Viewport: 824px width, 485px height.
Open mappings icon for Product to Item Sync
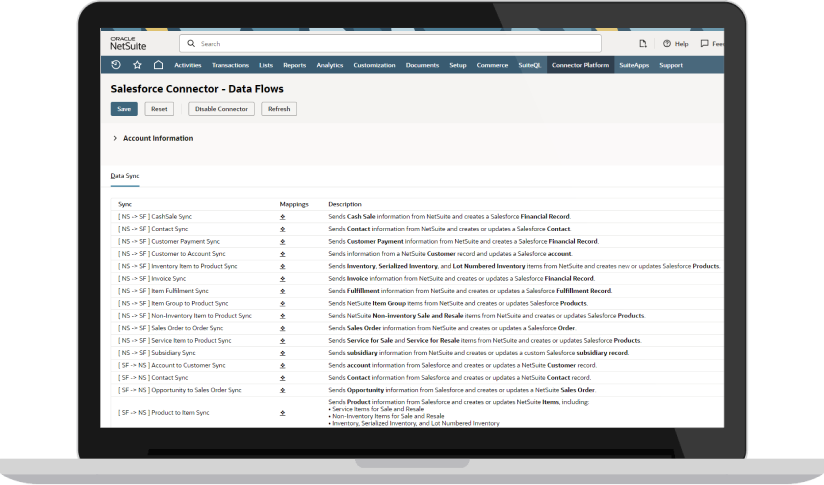tap(283, 412)
